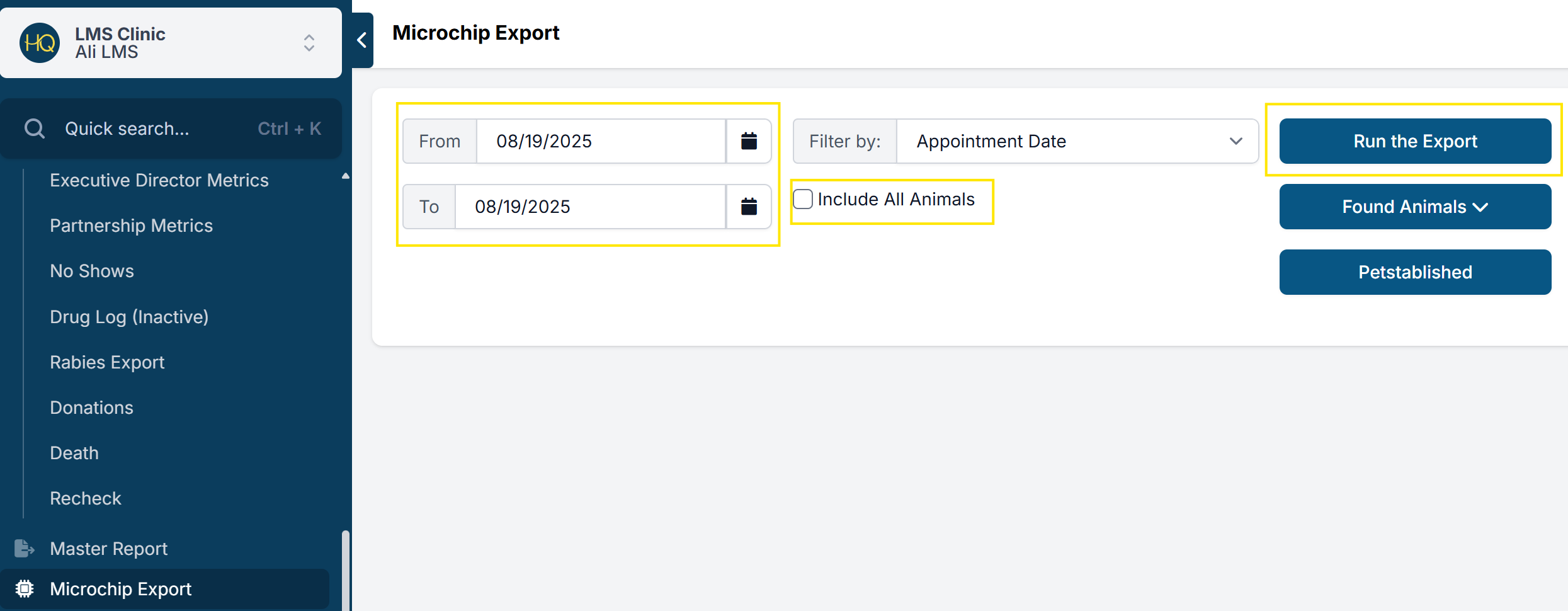
Task: Collapse sidebar using the left arrow
Action: [x=362, y=40]
